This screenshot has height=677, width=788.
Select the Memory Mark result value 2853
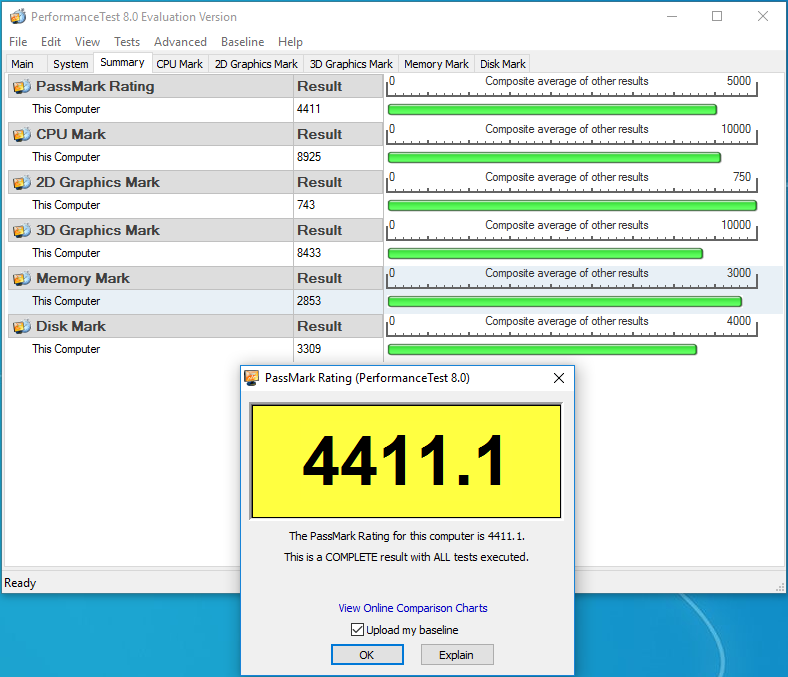point(309,301)
